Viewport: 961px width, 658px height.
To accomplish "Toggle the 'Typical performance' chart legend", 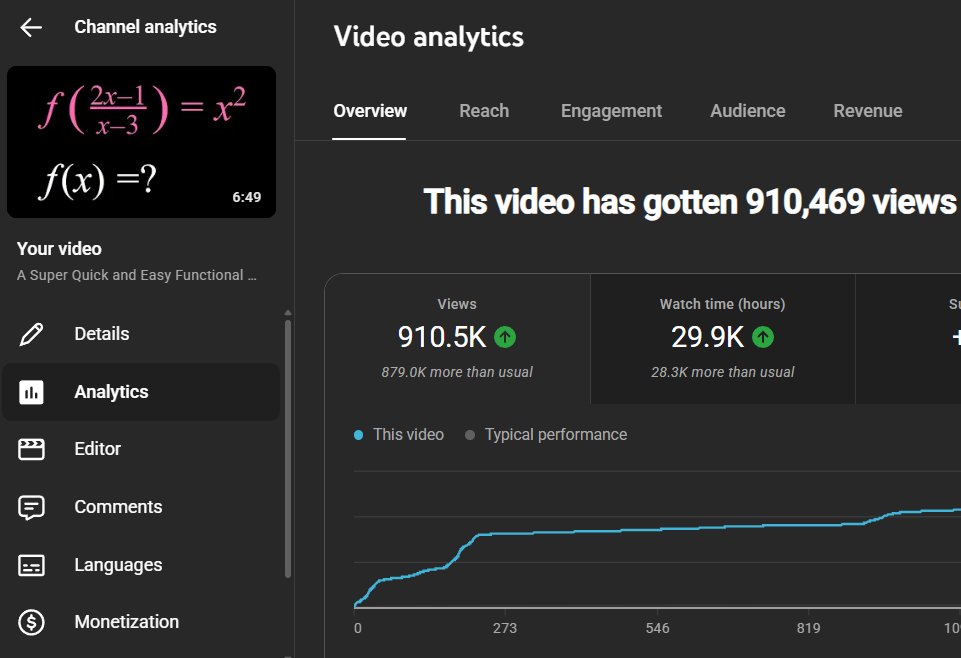I will tap(546, 434).
